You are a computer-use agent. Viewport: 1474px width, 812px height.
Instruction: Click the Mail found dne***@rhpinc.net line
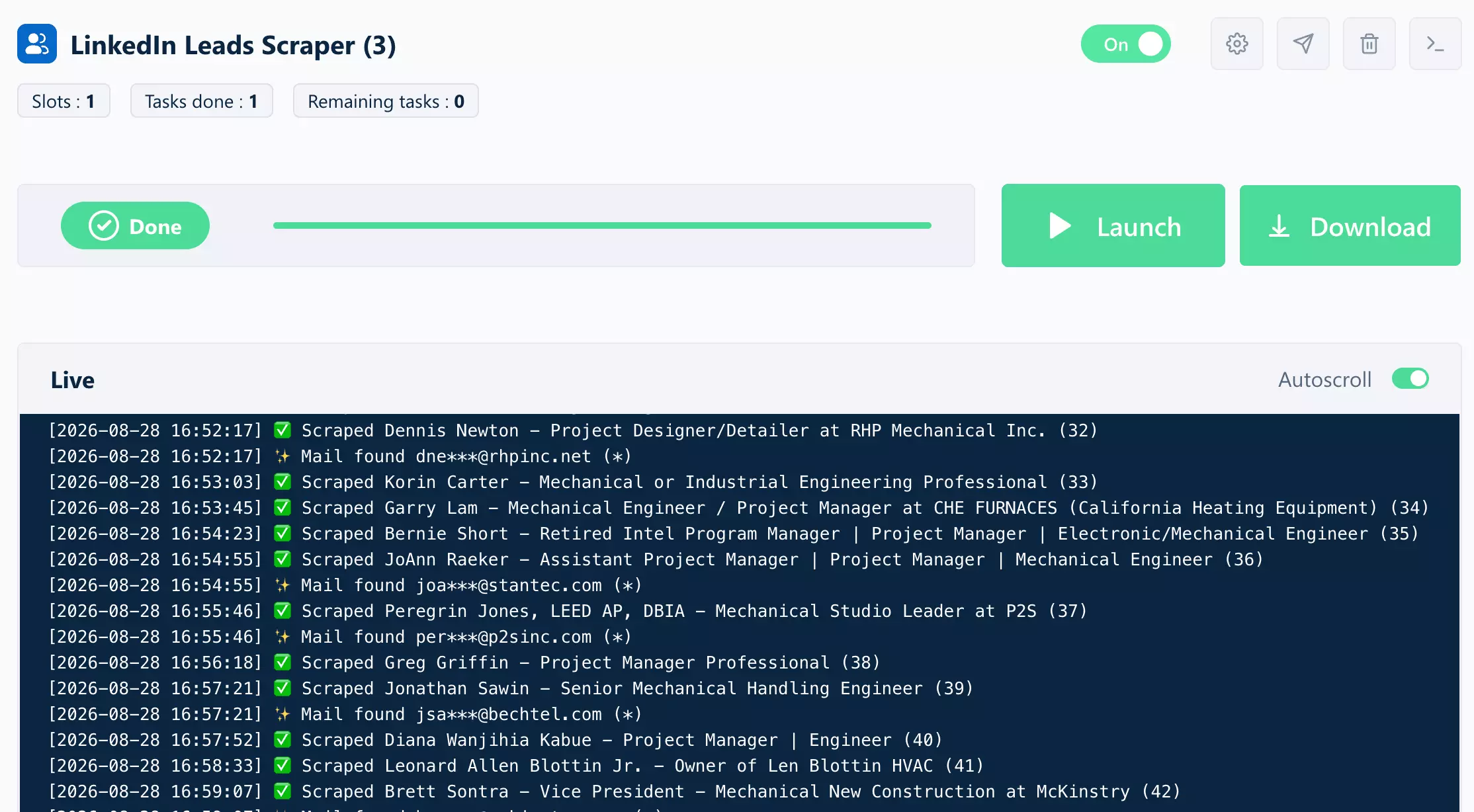pyautogui.click(x=340, y=456)
